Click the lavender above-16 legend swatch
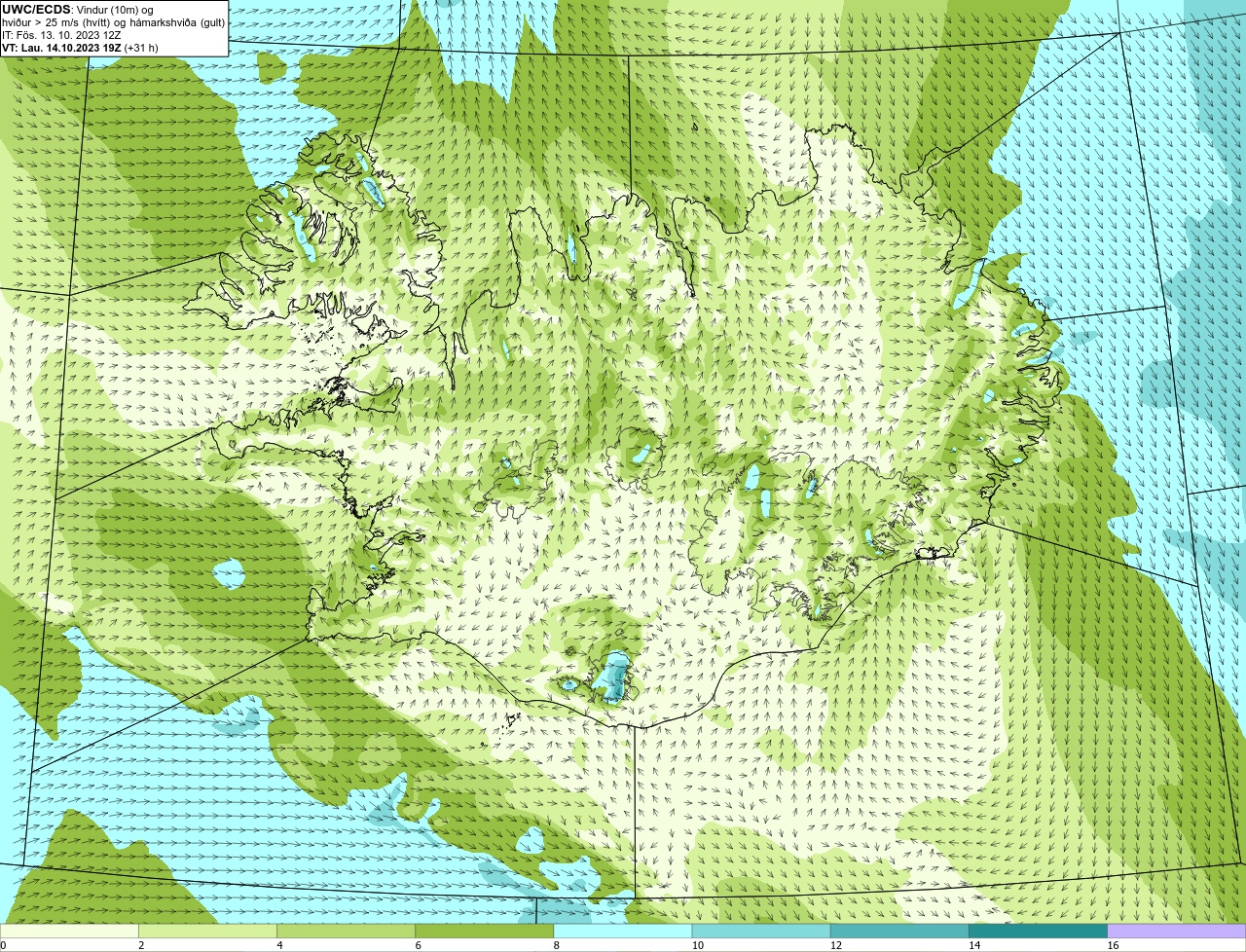The image size is (1246, 952). [1177, 932]
